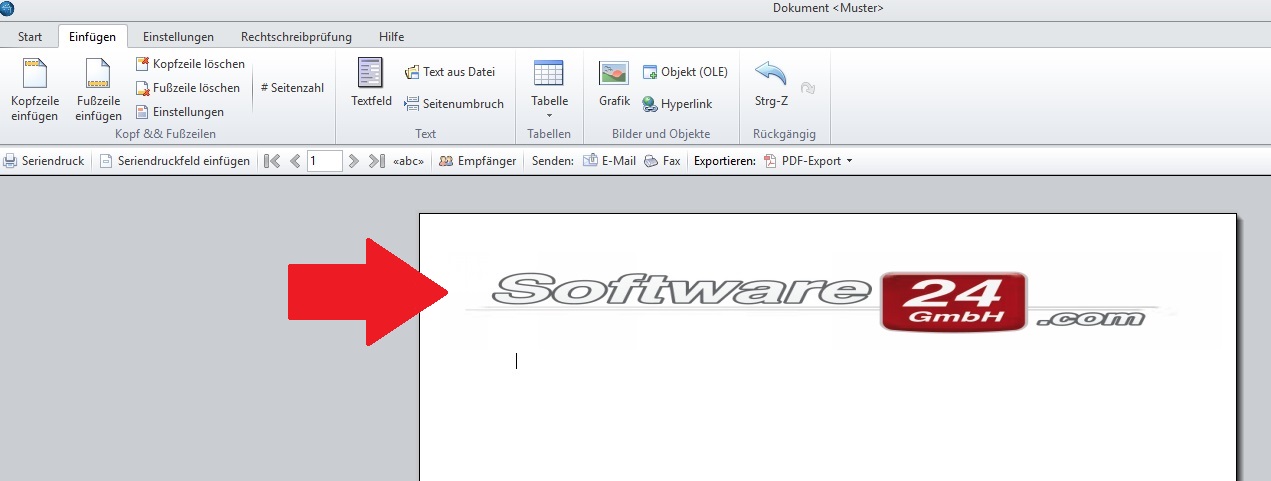Select Fußzeile löschen
The image size is (1271, 481).
[x=188, y=88]
